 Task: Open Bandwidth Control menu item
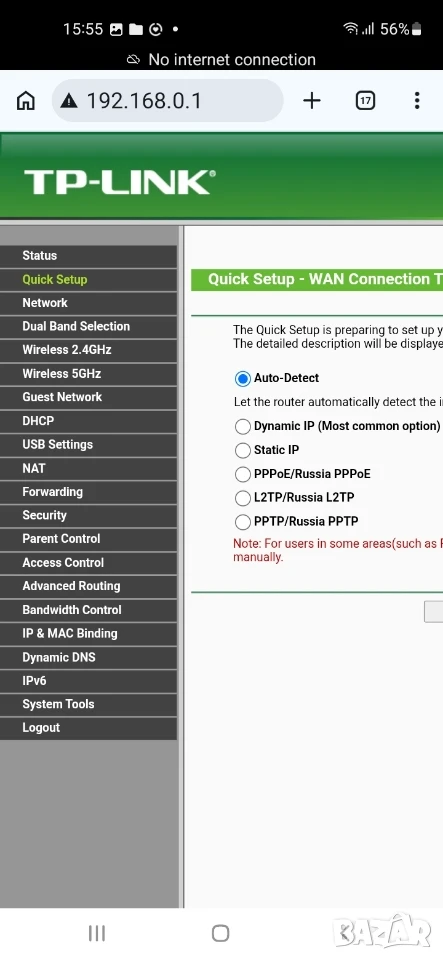[88, 610]
